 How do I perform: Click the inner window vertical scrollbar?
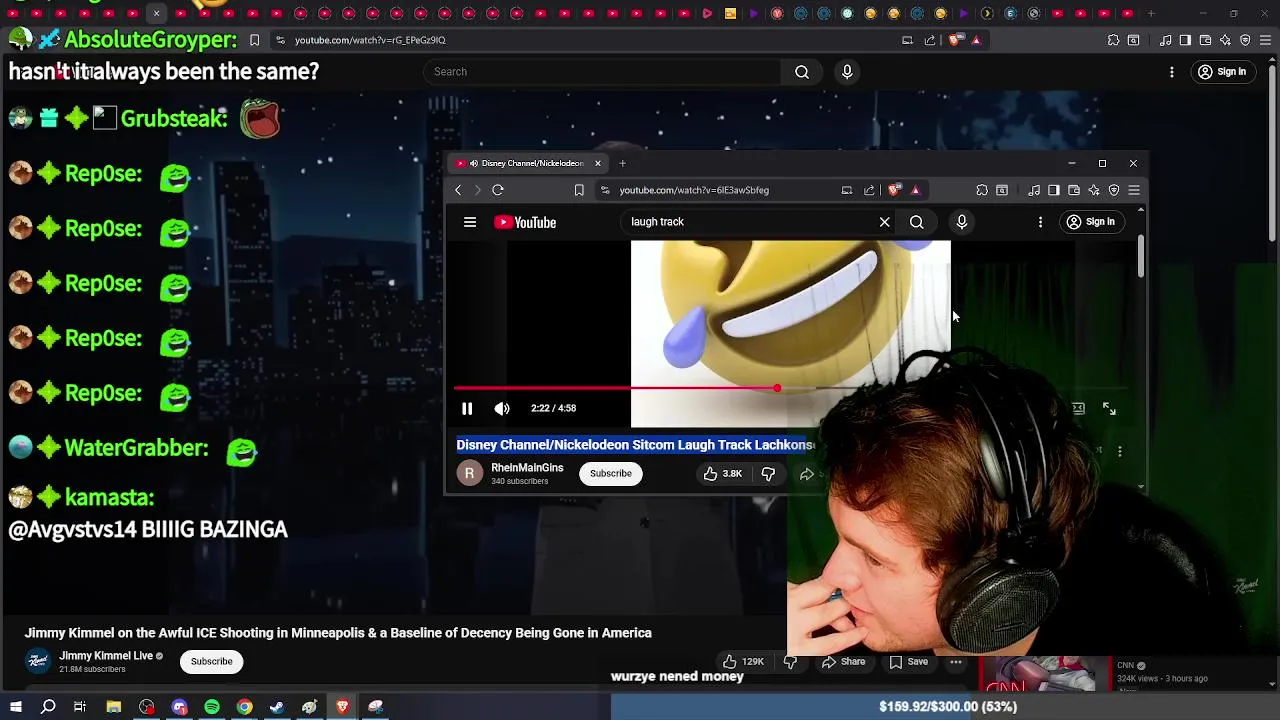1140,258
